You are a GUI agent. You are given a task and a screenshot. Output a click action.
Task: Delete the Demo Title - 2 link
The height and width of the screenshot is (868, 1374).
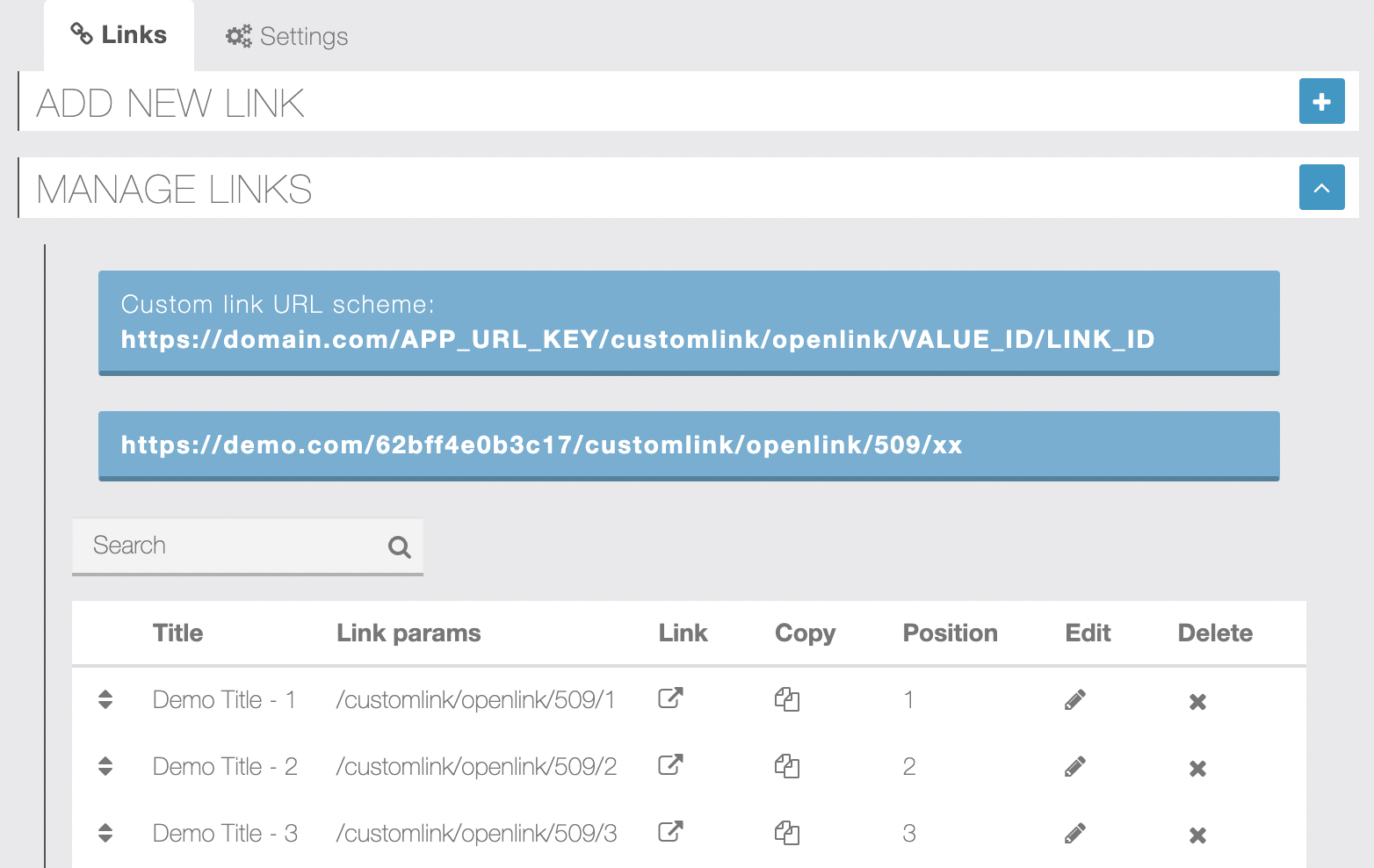1197,768
